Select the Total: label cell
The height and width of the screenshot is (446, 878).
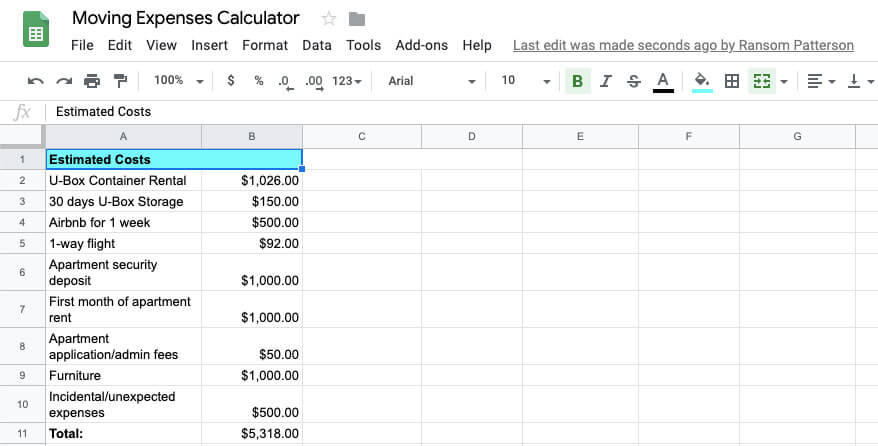pos(123,434)
